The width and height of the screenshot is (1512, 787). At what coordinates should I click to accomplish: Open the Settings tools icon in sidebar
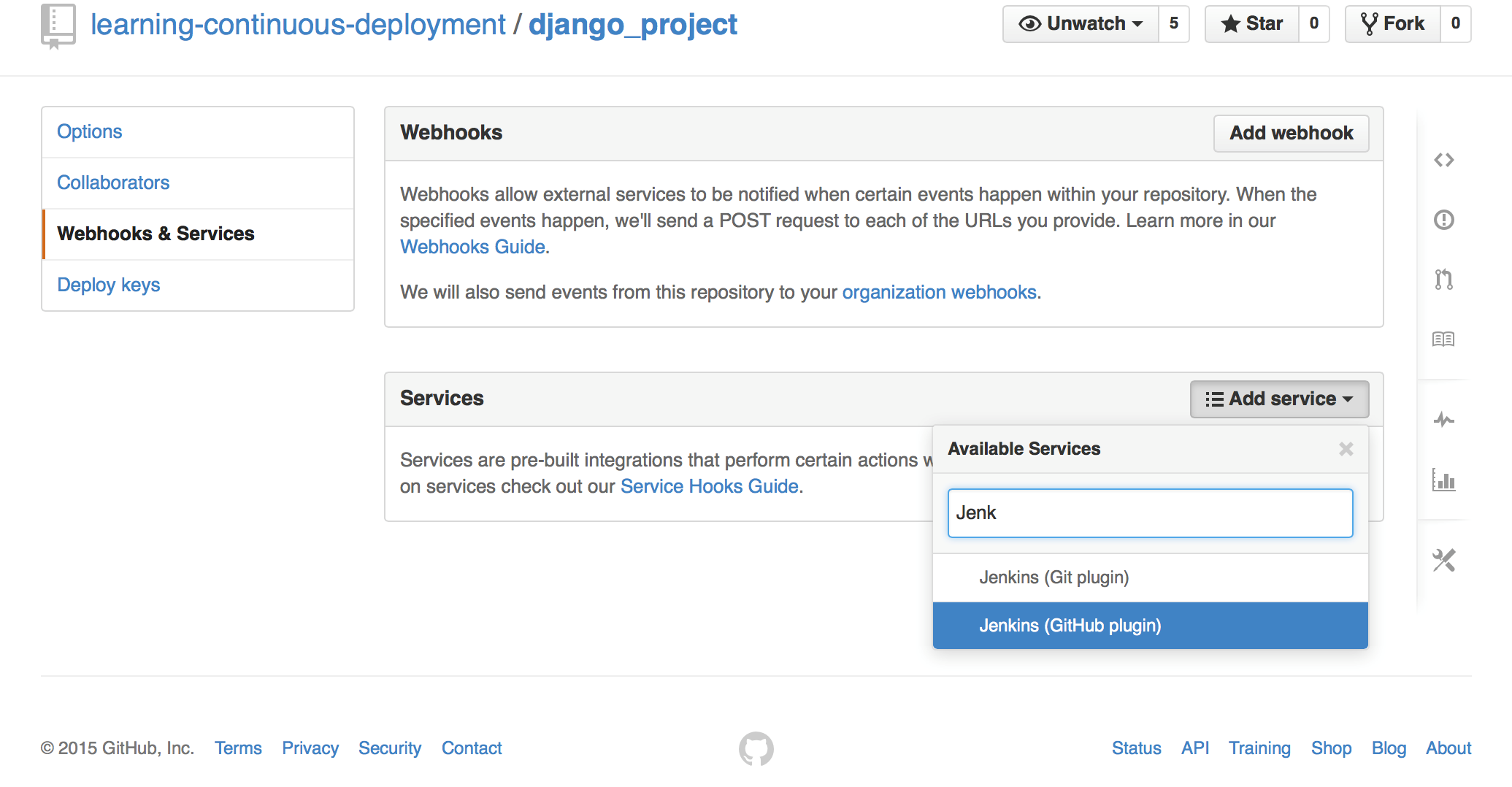coord(1443,560)
